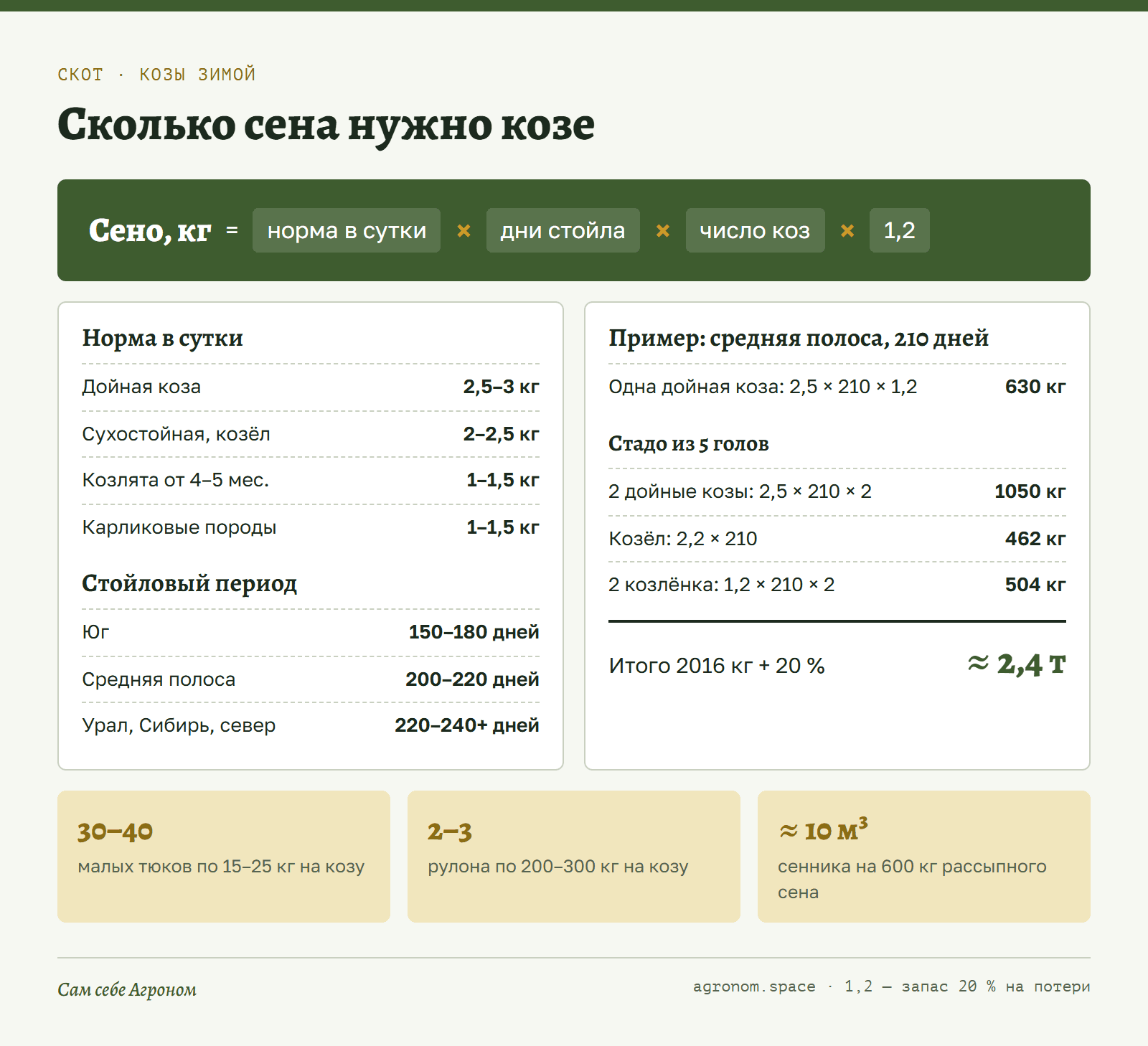This screenshot has width=1148, height=1046.
Task: Click the '150–180 дней' value
Action: click(x=474, y=632)
